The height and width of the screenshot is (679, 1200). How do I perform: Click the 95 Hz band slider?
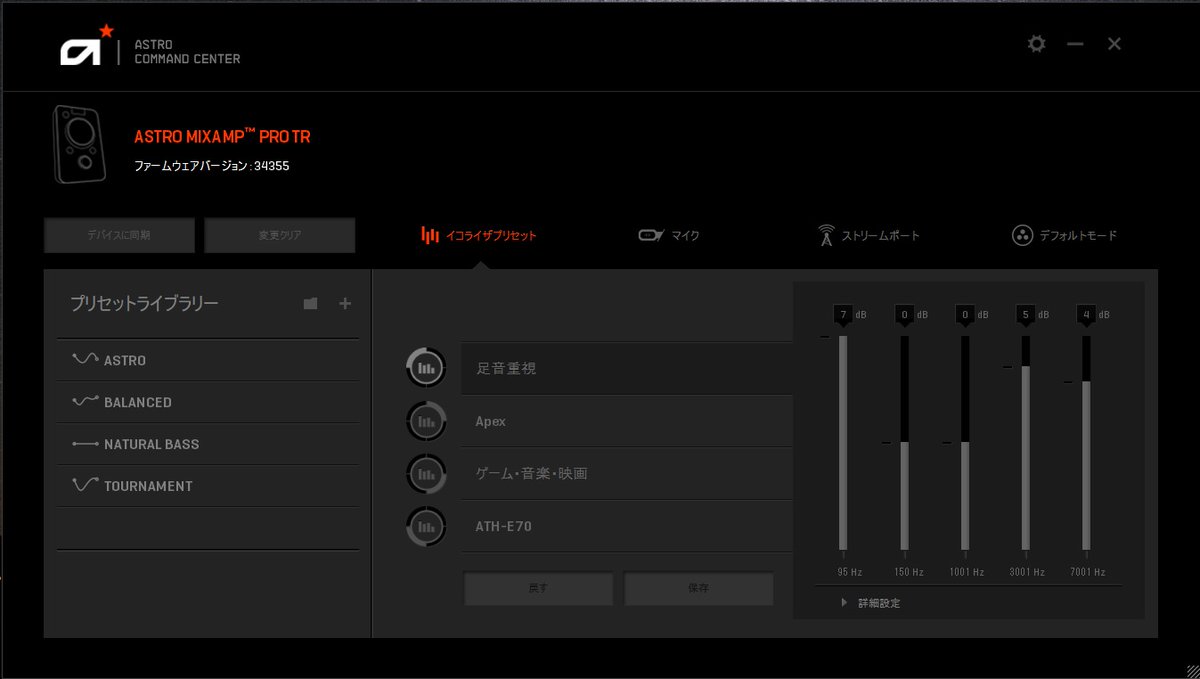[843, 443]
